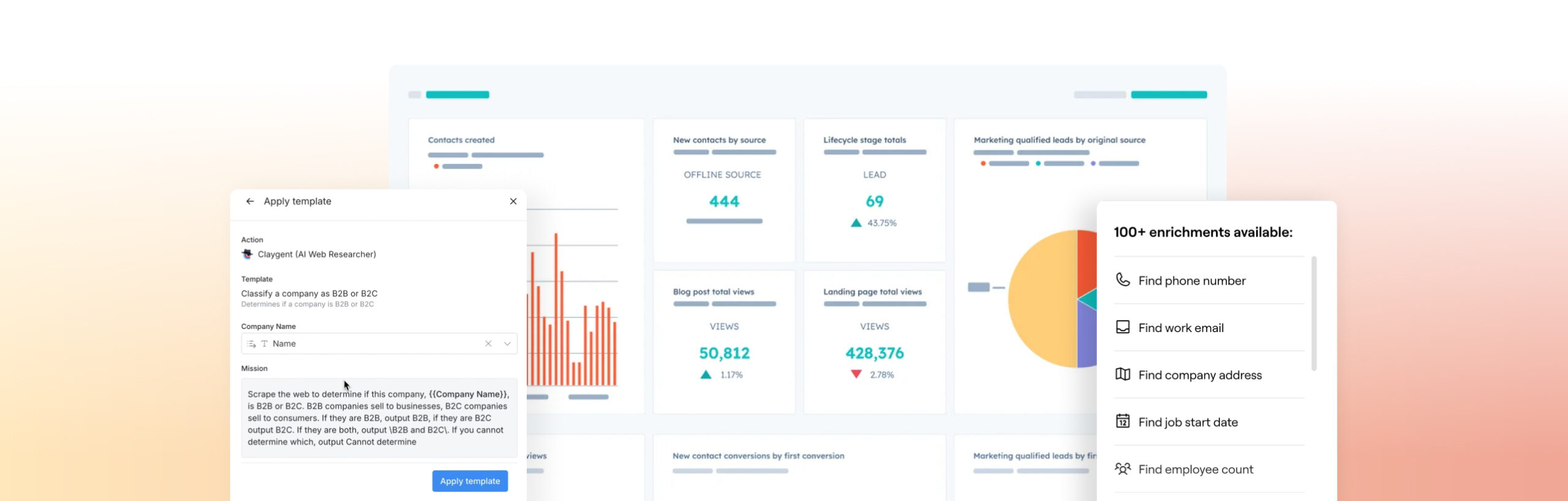Click the 428,376 landing page views value
The height and width of the screenshot is (501, 1568).
(875, 353)
